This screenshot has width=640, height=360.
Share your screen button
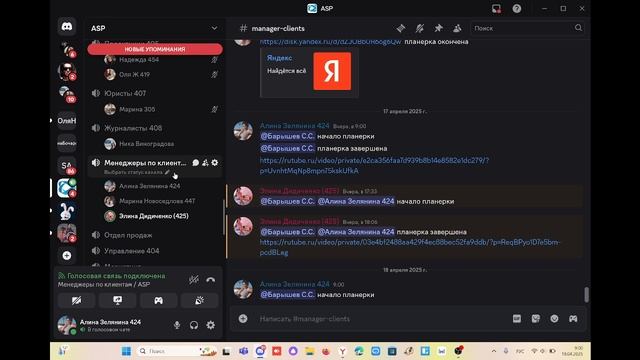point(118,301)
